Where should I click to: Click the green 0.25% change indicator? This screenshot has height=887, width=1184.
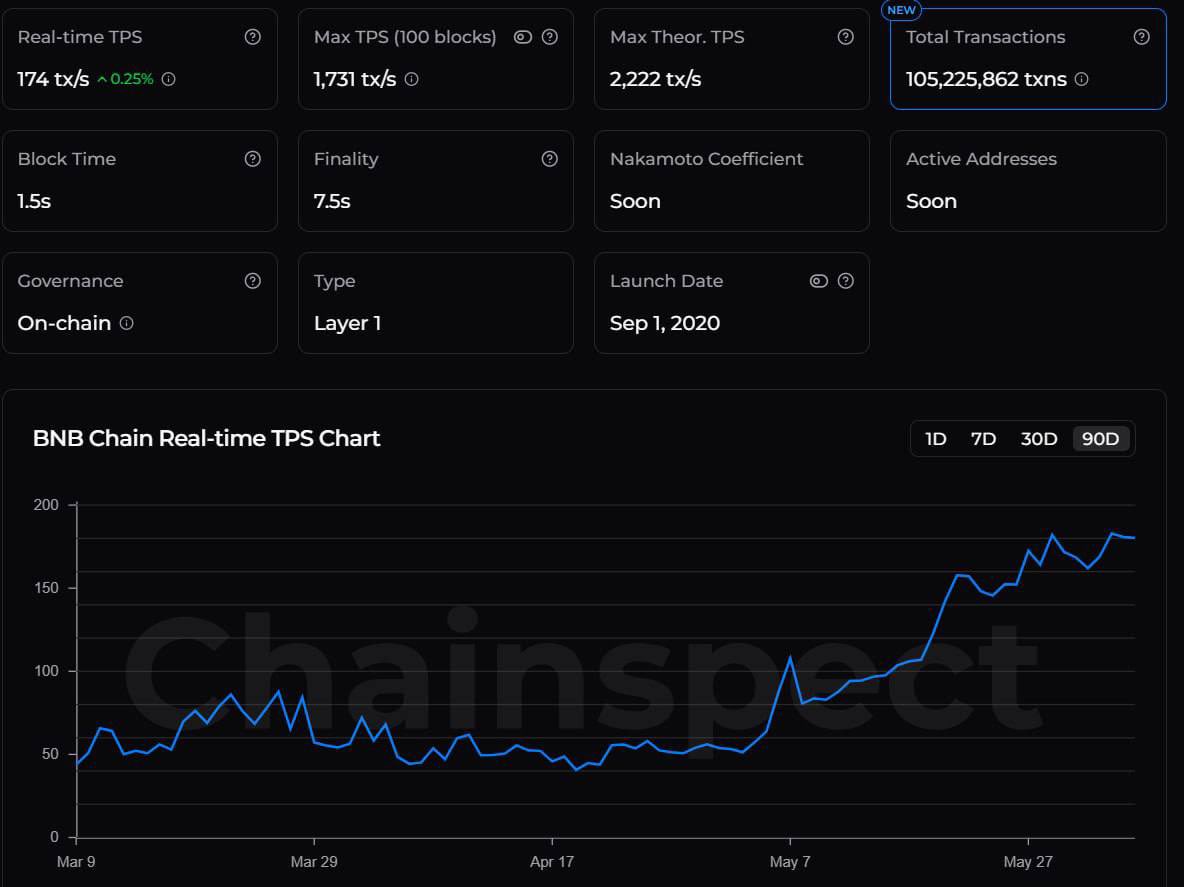(125, 79)
